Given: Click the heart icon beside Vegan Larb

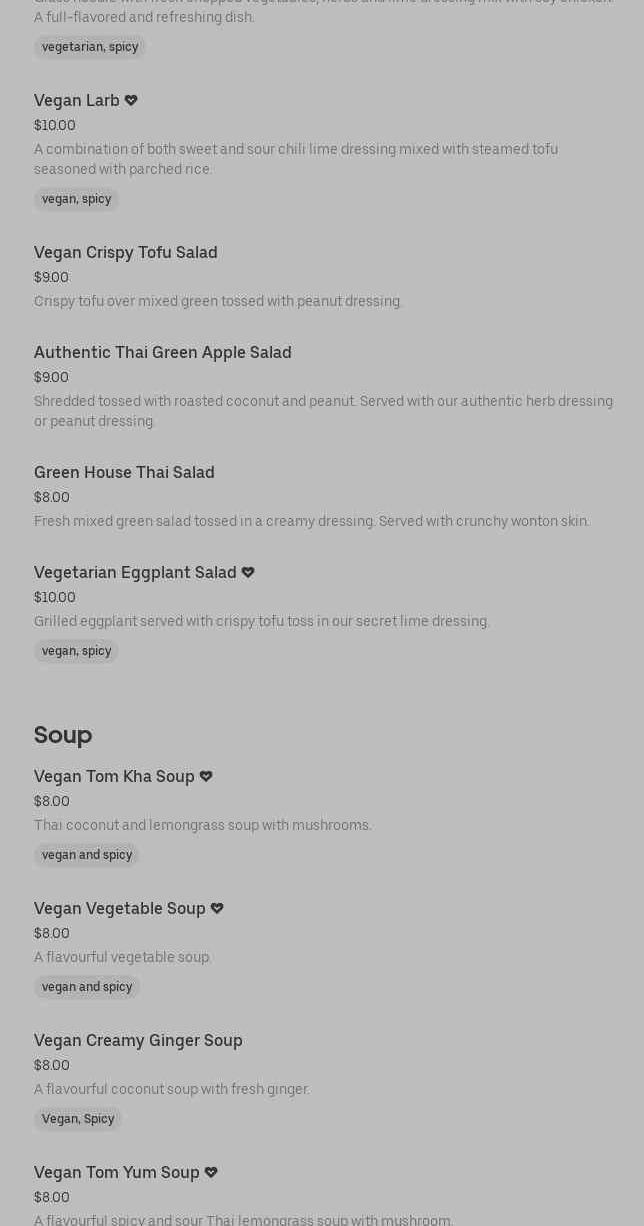Looking at the screenshot, I should point(131,100).
